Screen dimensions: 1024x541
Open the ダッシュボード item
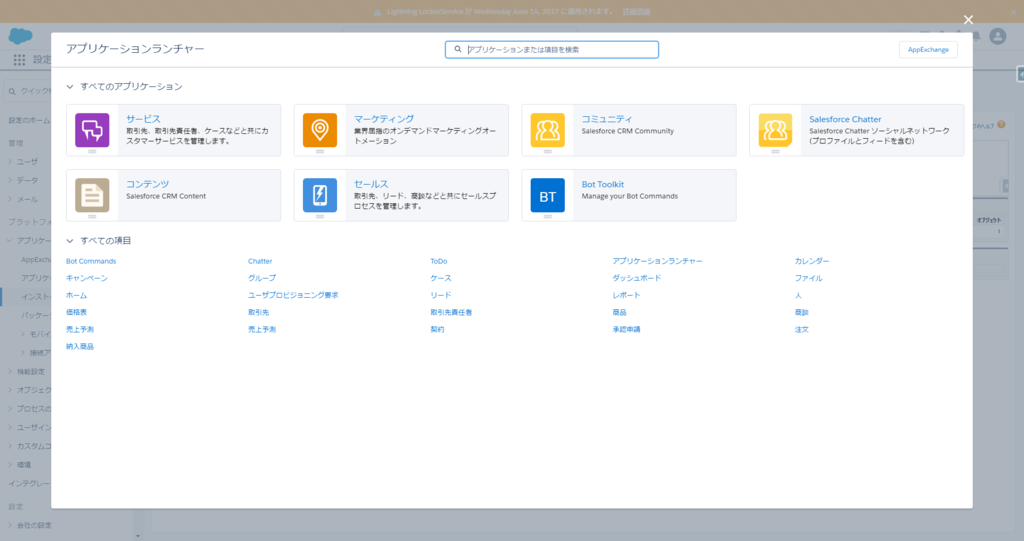tap(637, 278)
